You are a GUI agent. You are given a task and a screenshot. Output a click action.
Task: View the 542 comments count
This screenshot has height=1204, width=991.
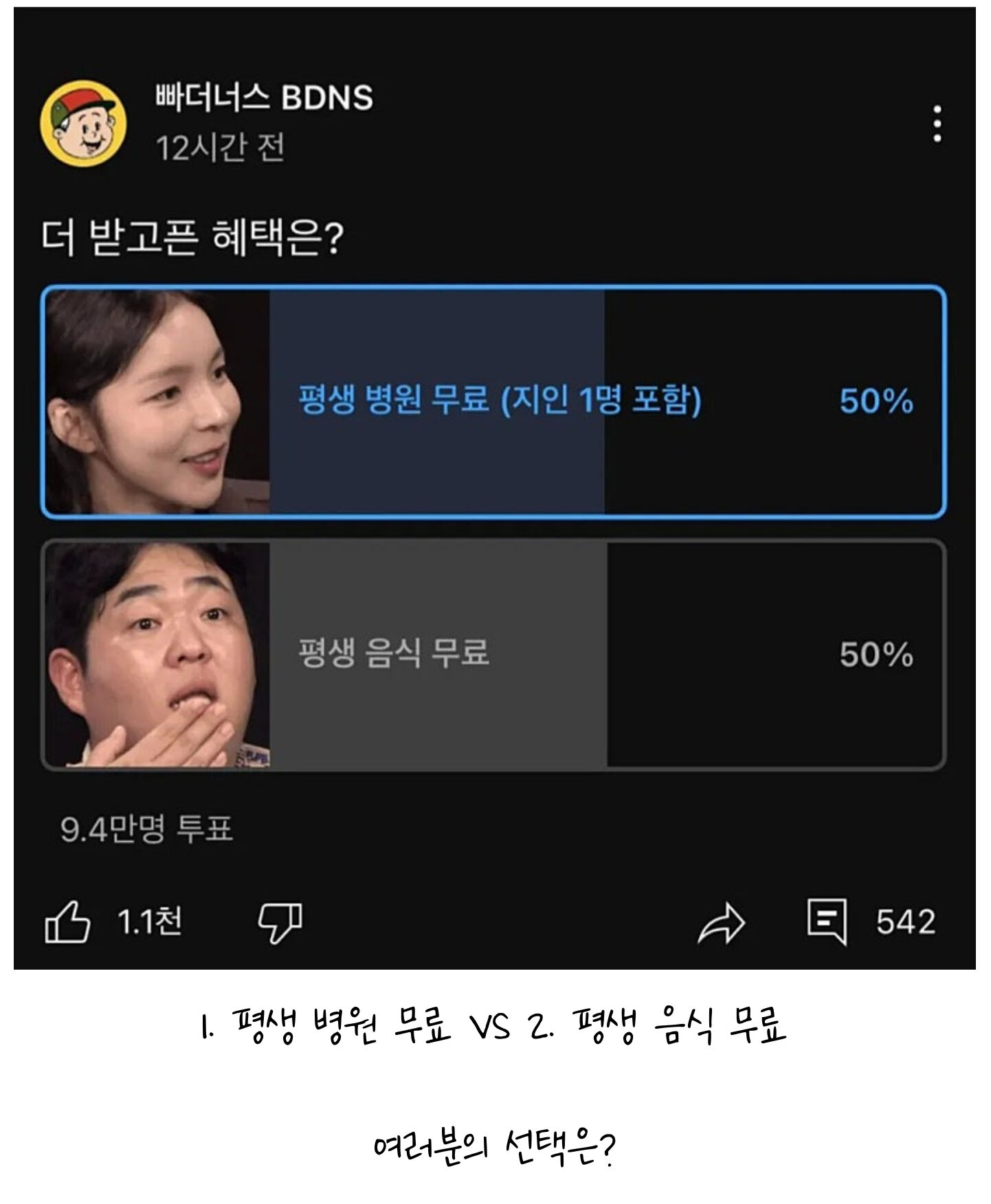[x=906, y=922]
